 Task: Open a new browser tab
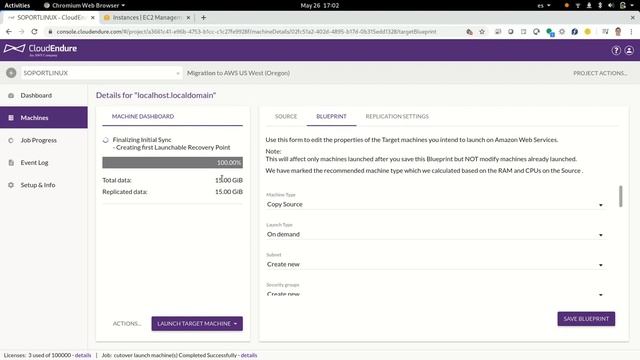click(203, 18)
